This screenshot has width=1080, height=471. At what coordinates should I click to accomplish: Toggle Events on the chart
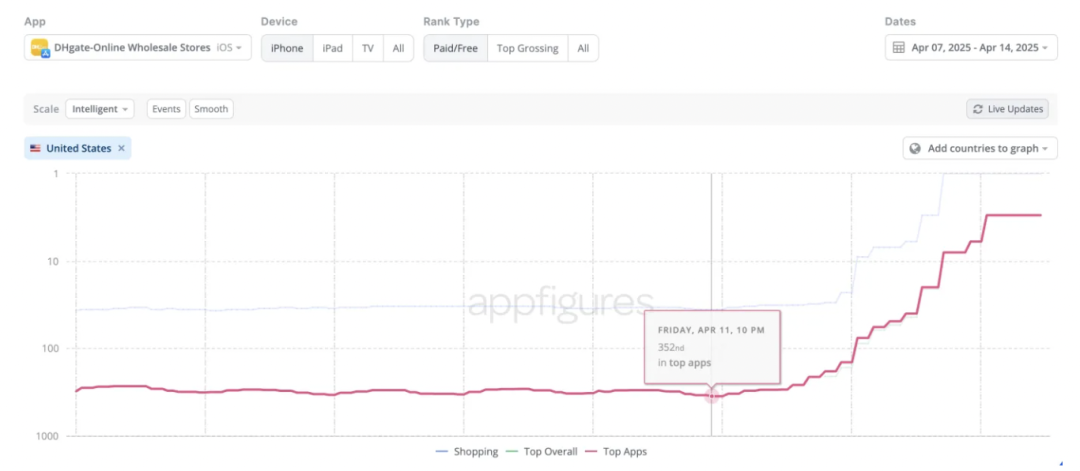166,109
